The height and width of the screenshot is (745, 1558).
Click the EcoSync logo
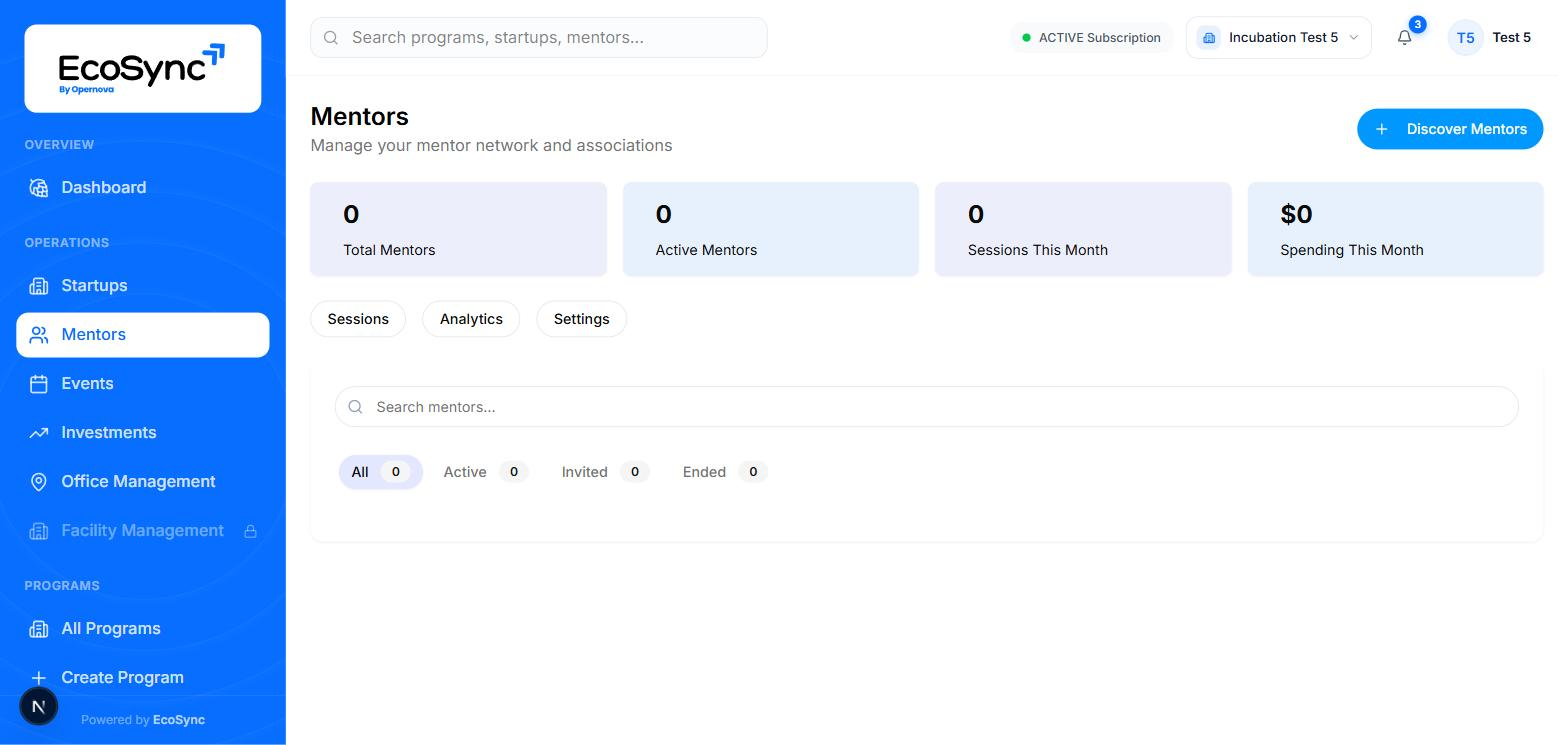point(143,68)
